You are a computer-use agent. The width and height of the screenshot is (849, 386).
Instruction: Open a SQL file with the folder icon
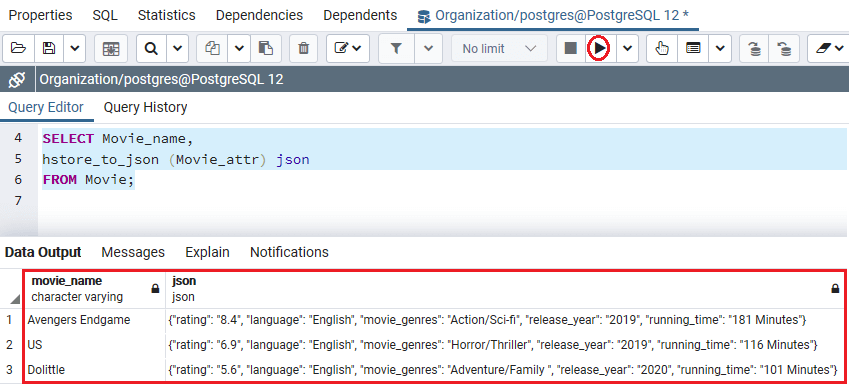[x=18, y=48]
